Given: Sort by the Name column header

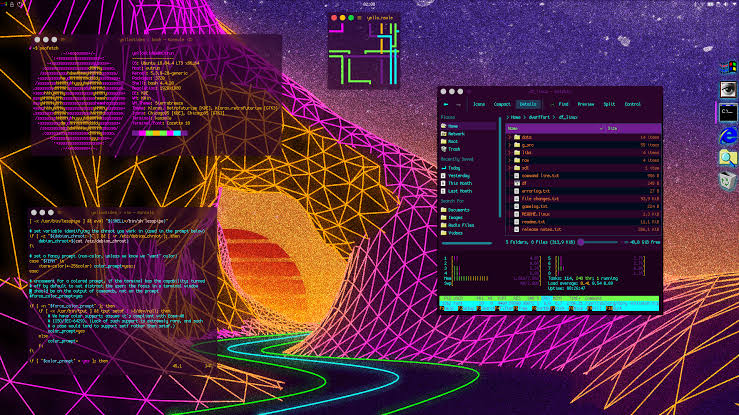Looking at the screenshot, I should (555, 128).
